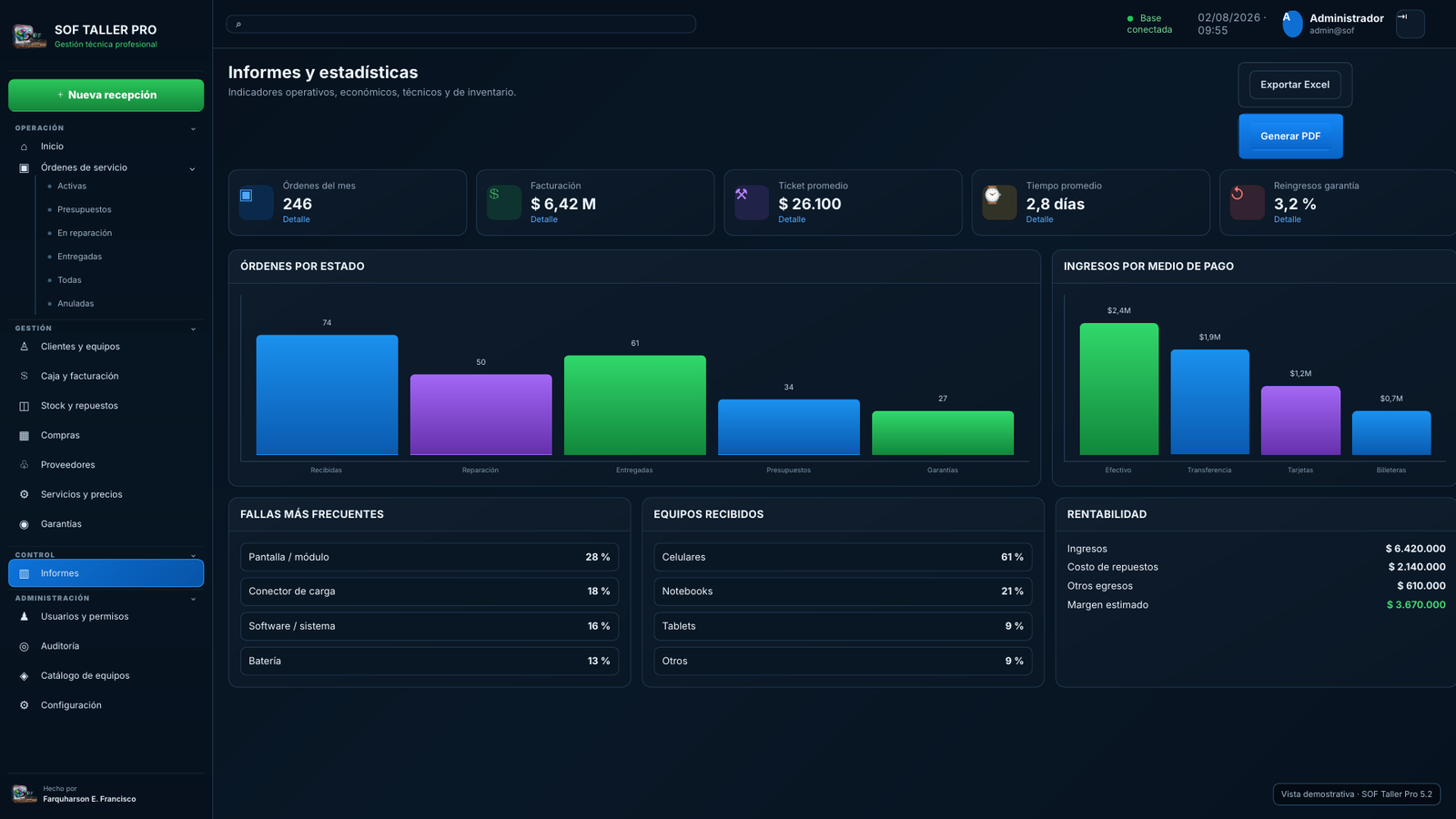Click the Exportar Excel button
The height and width of the screenshot is (819, 1456).
click(x=1294, y=85)
